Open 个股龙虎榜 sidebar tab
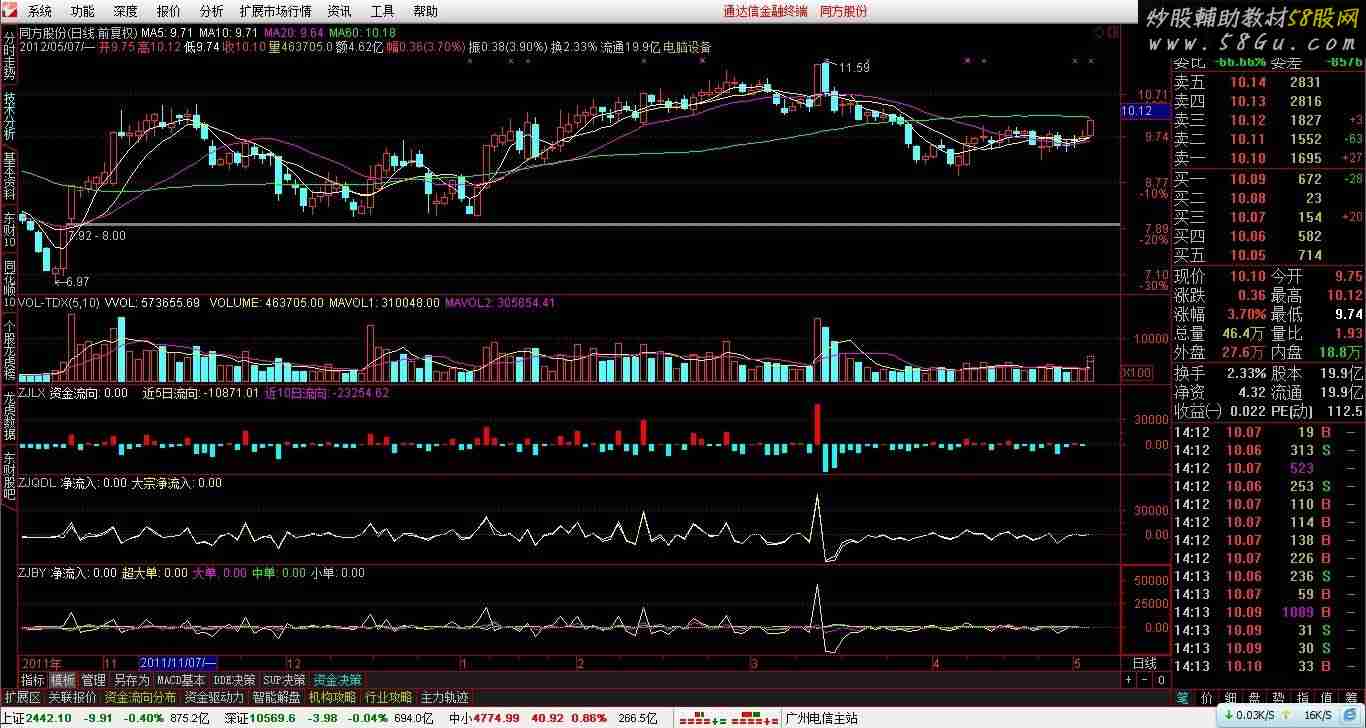 point(9,350)
